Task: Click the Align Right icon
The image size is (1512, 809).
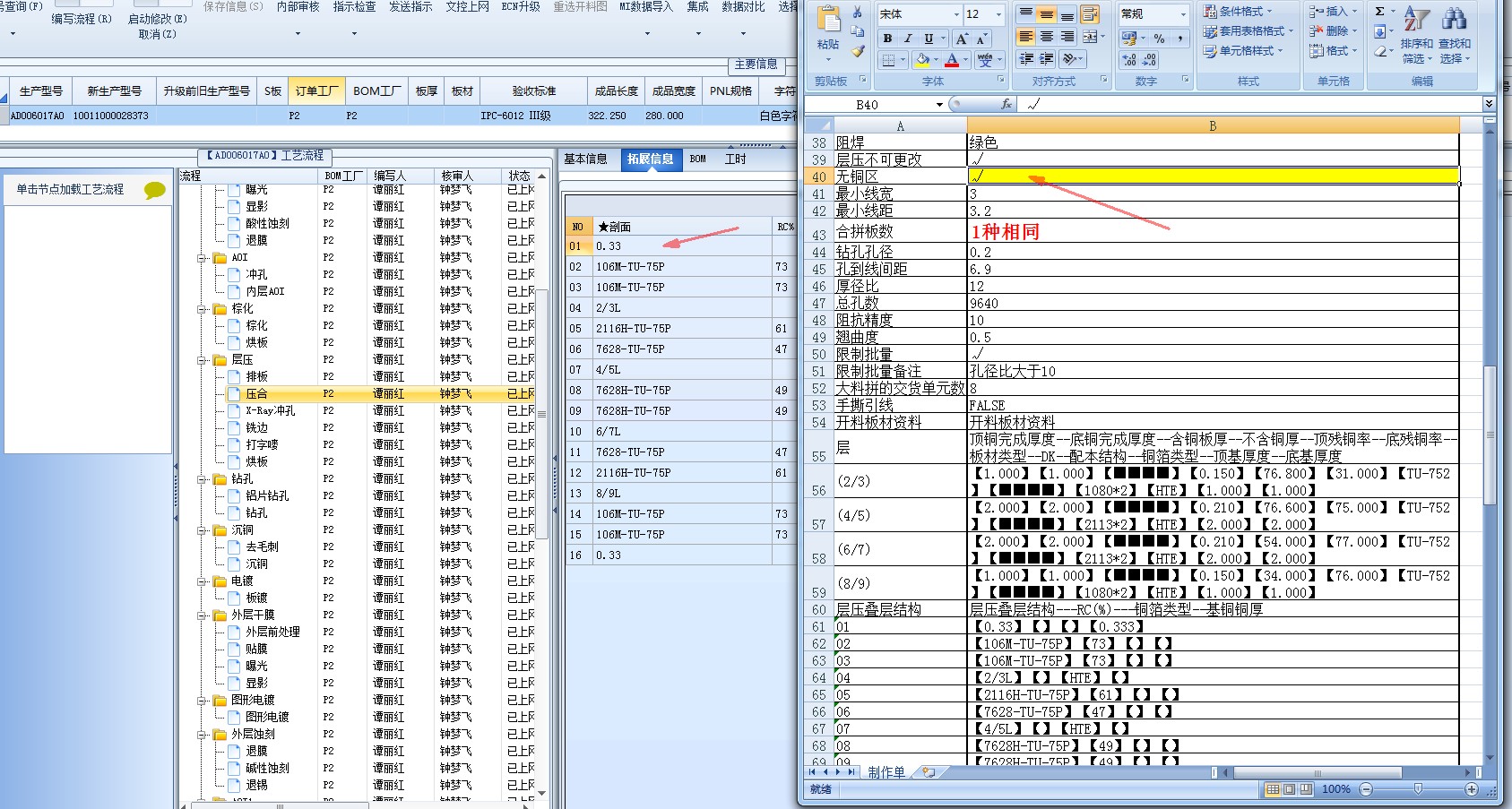Action: tap(1067, 37)
